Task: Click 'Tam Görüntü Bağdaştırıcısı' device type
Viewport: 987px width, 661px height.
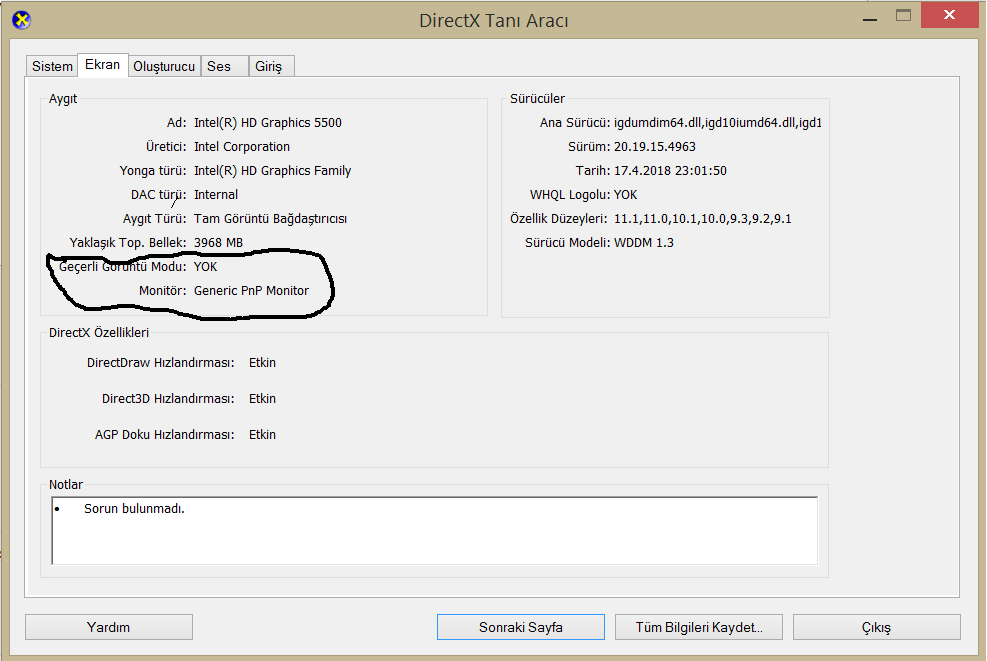Action: (271, 218)
